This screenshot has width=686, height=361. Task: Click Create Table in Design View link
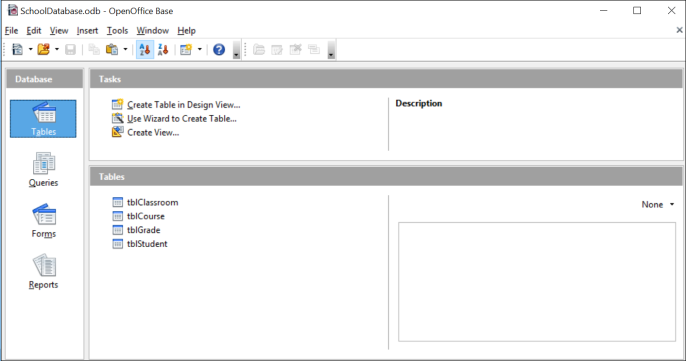[x=184, y=105]
